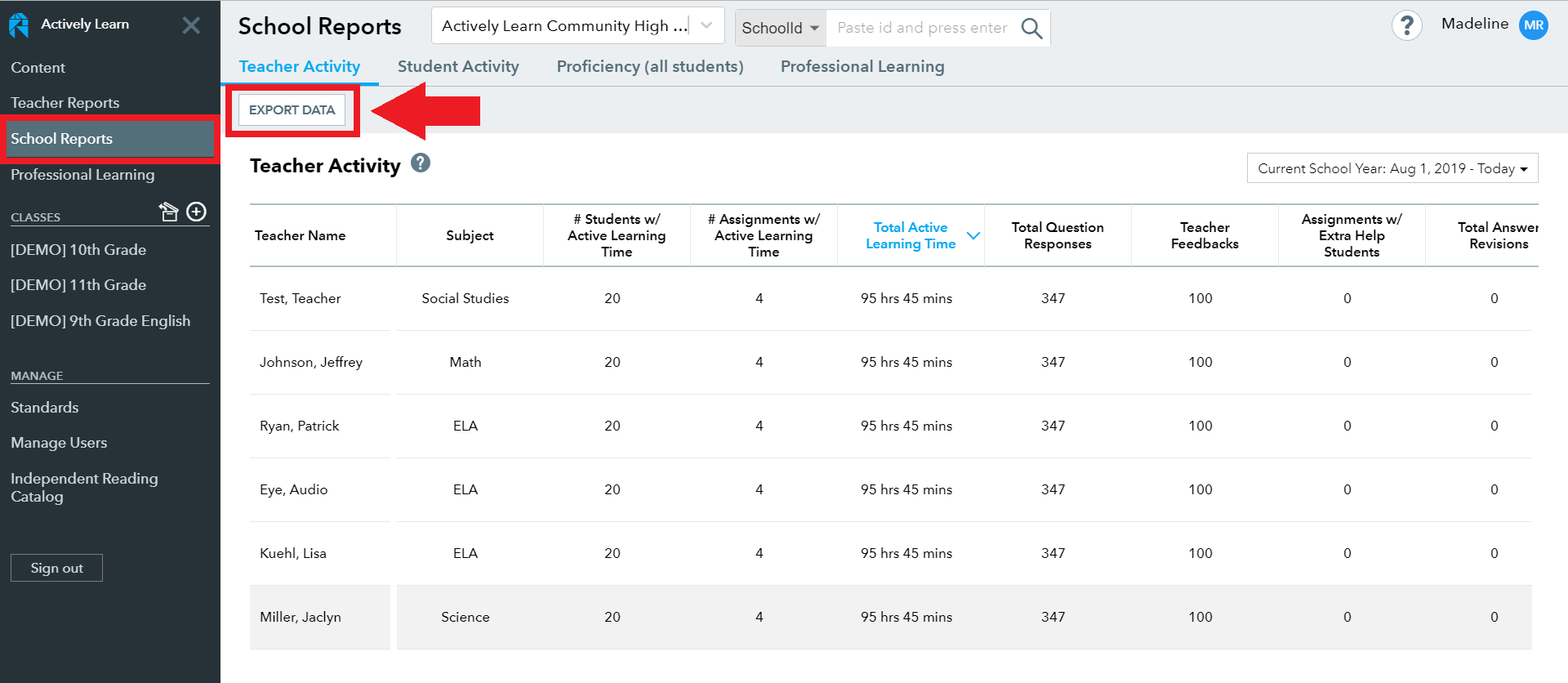
Task: Open Content in the sidebar
Action: coord(38,68)
